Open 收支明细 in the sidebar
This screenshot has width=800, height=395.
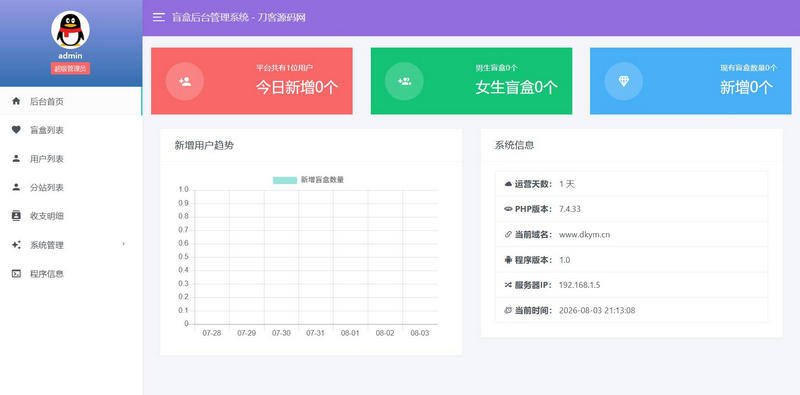click(71, 216)
